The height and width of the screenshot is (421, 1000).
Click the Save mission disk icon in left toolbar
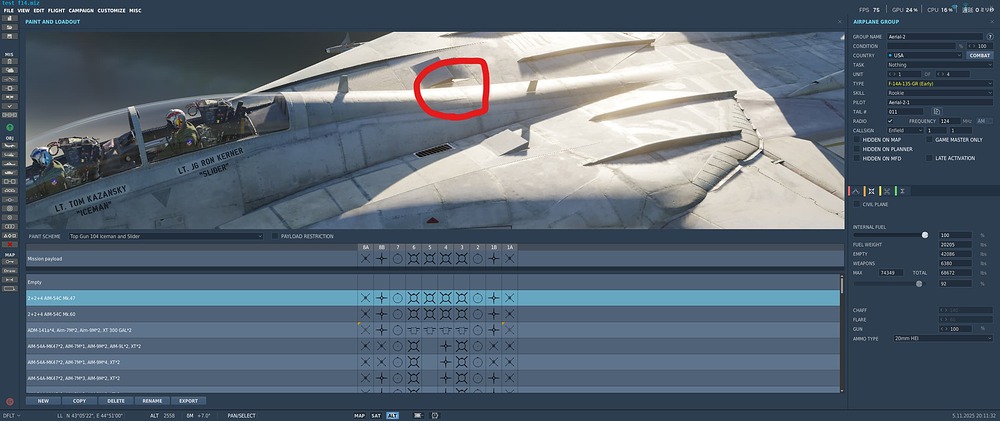point(10,36)
